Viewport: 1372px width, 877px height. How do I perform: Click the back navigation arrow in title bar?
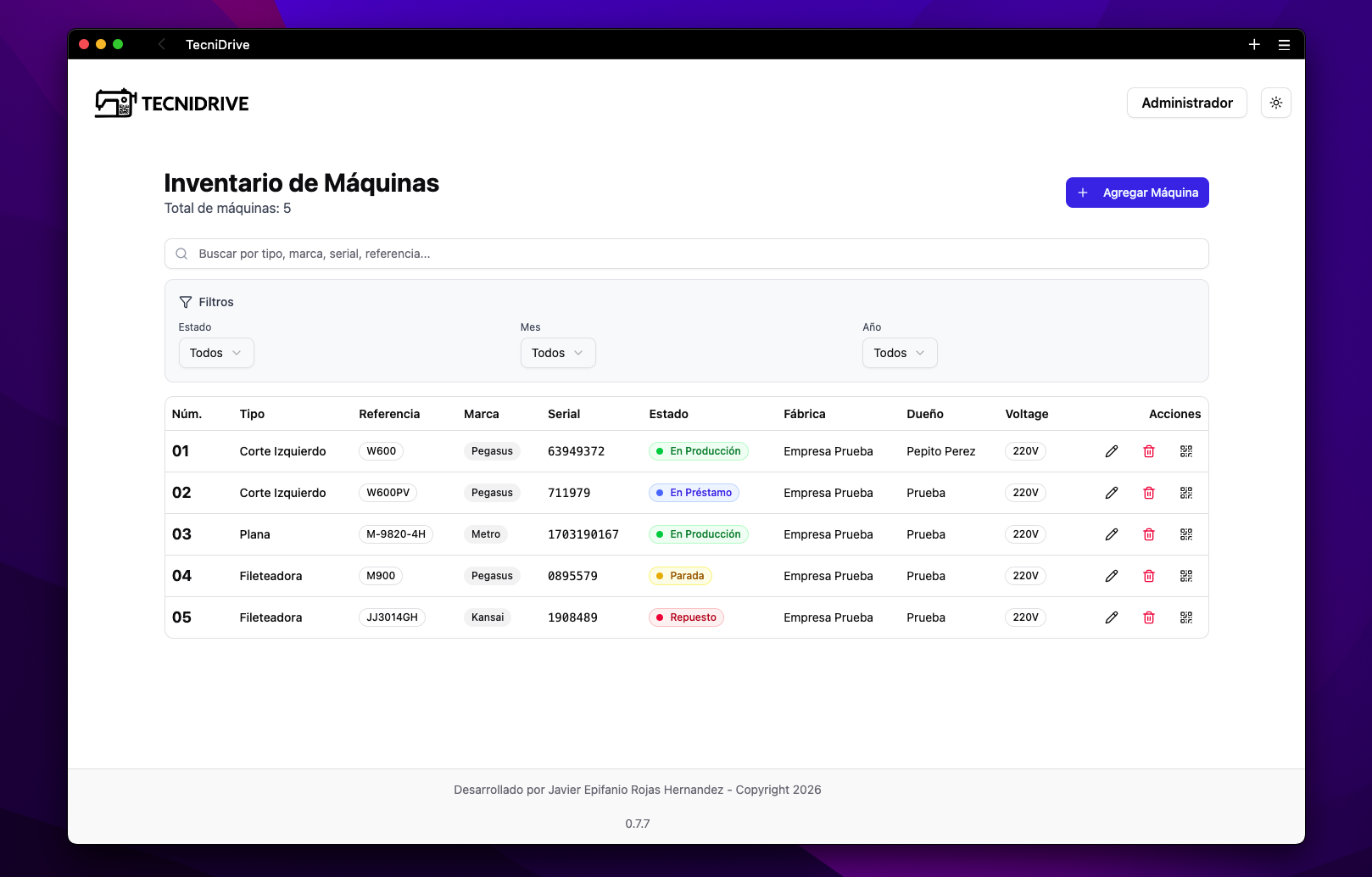tap(161, 44)
